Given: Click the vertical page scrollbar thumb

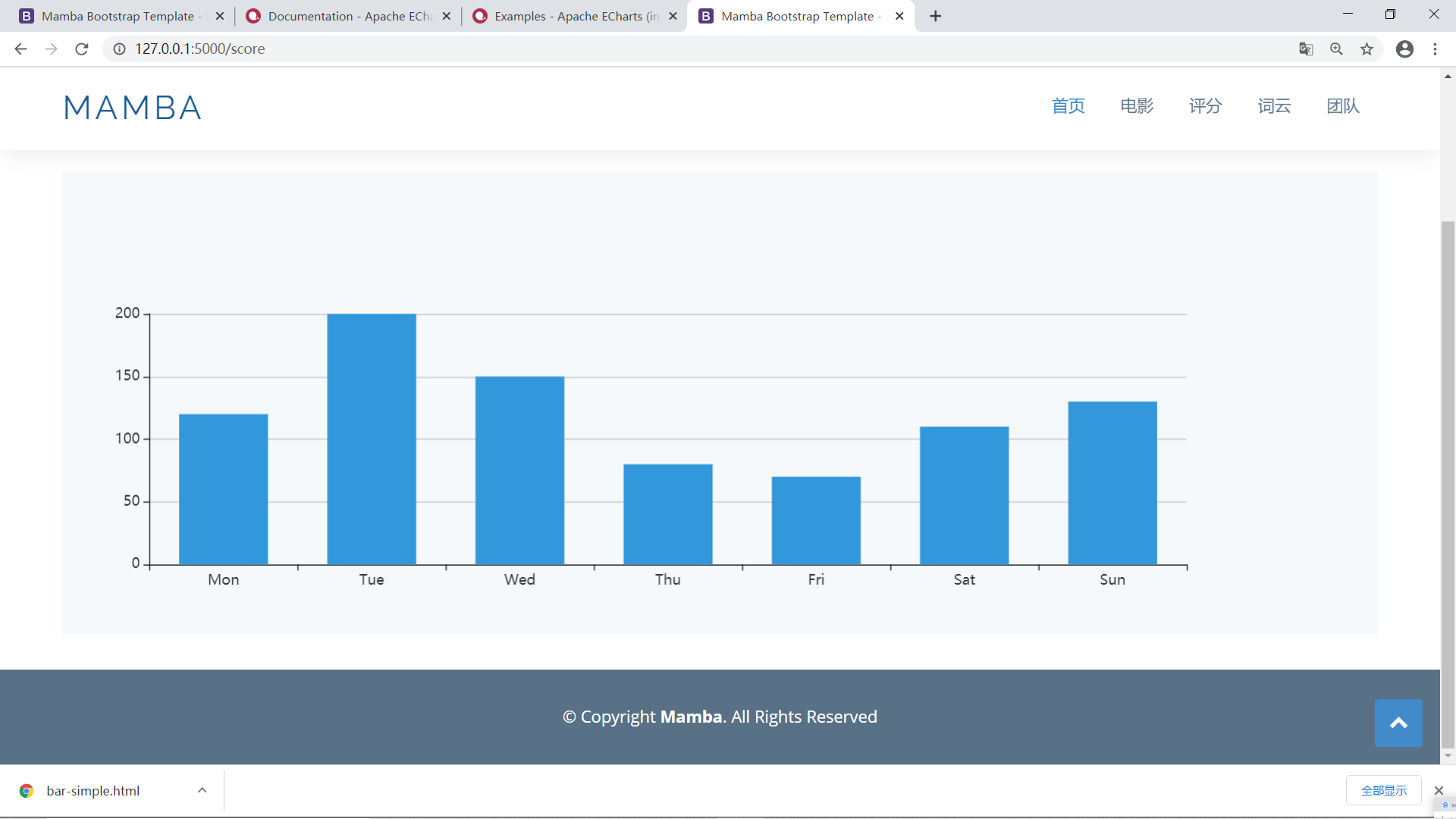Looking at the screenshot, I should (1448, 485).
